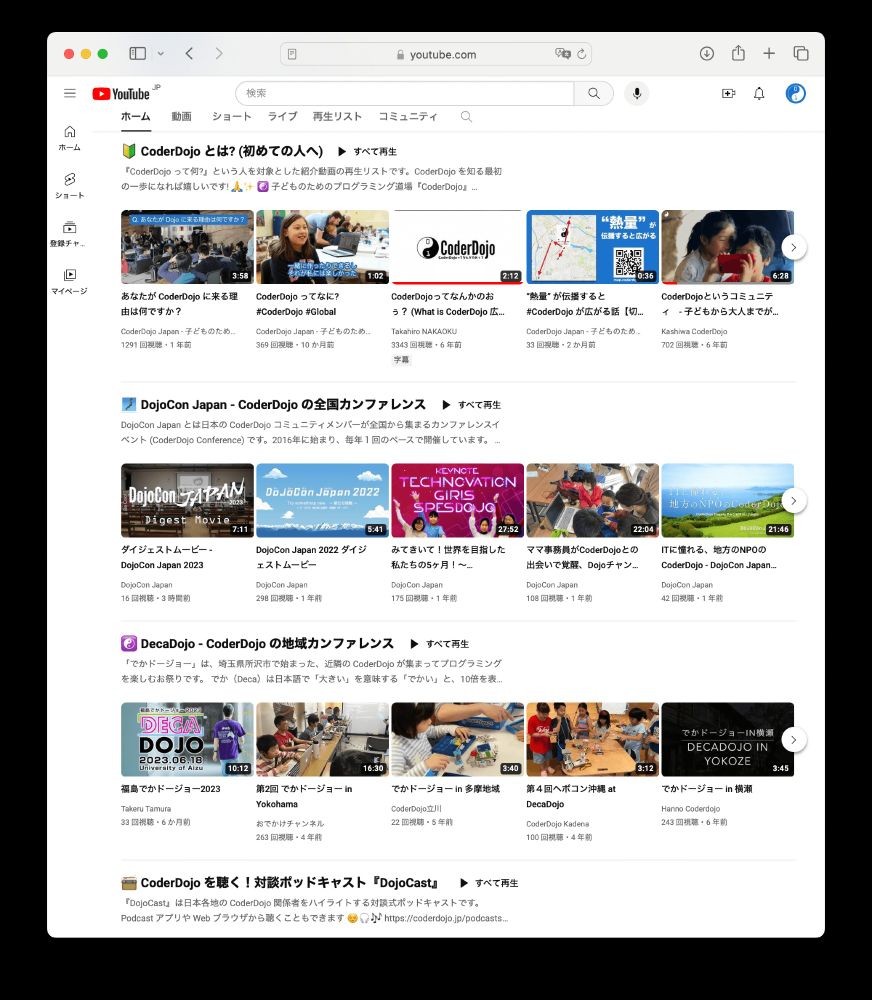Open a new Safari tab
The image size is (872, 1000).
pos(769,54)
